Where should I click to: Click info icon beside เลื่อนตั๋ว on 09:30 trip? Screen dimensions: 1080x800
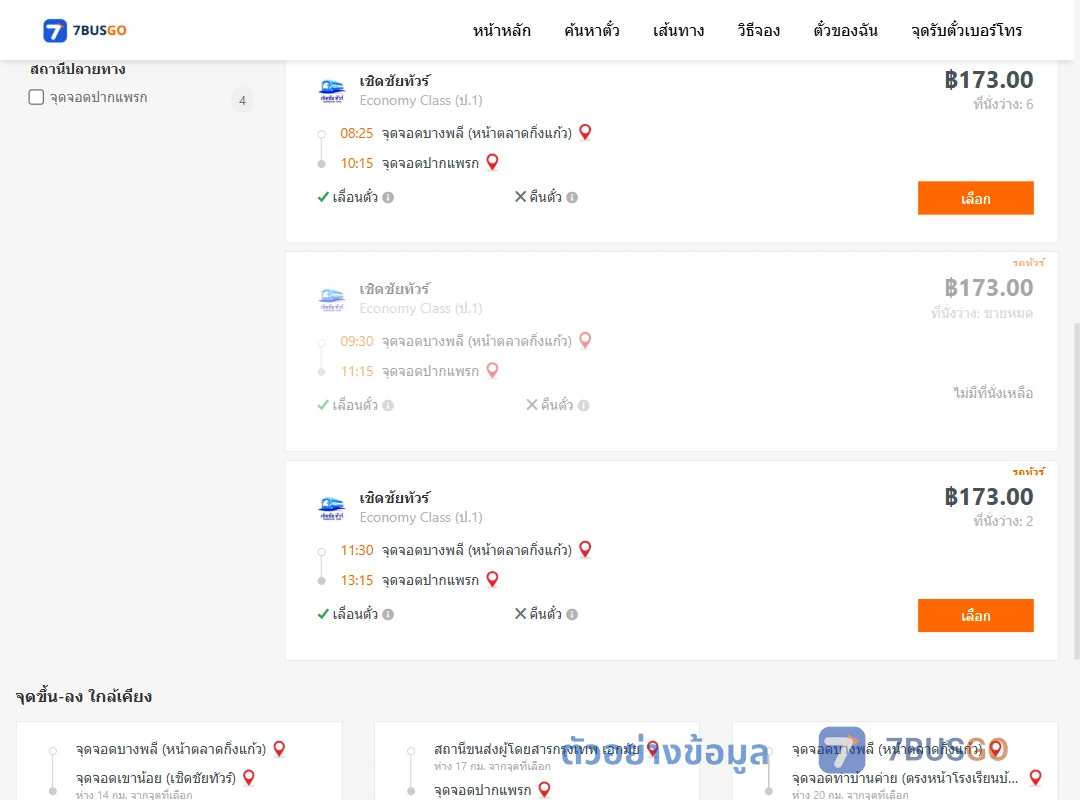(x=388, y=406)
